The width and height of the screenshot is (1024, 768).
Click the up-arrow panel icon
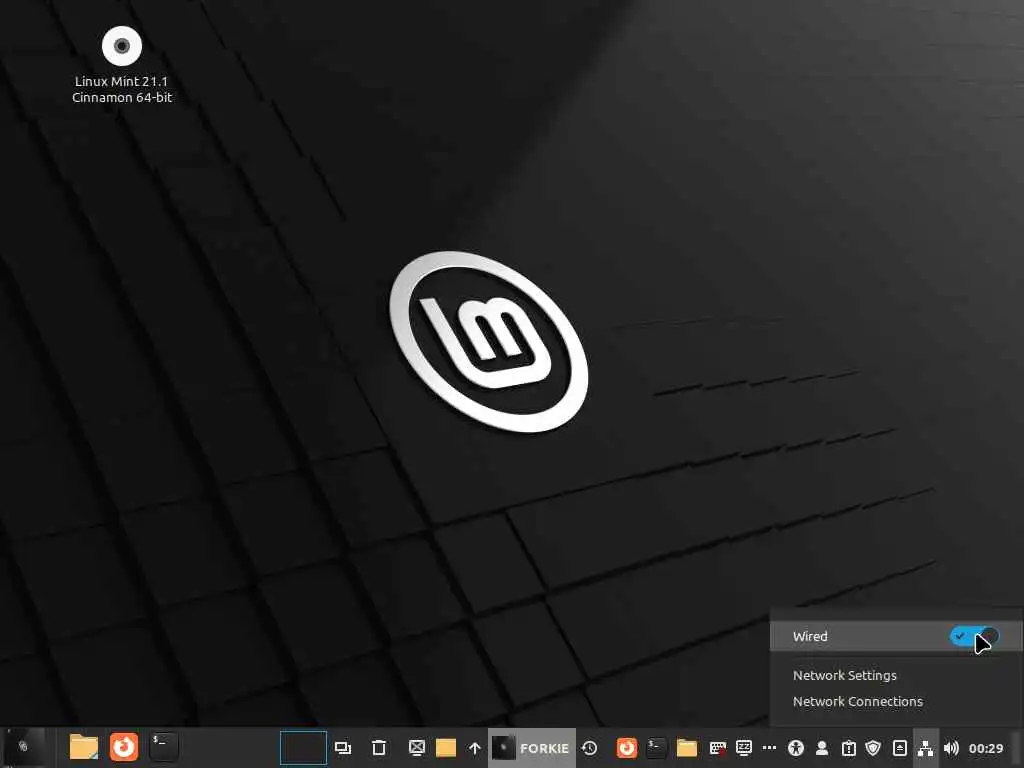click(475, 748)
